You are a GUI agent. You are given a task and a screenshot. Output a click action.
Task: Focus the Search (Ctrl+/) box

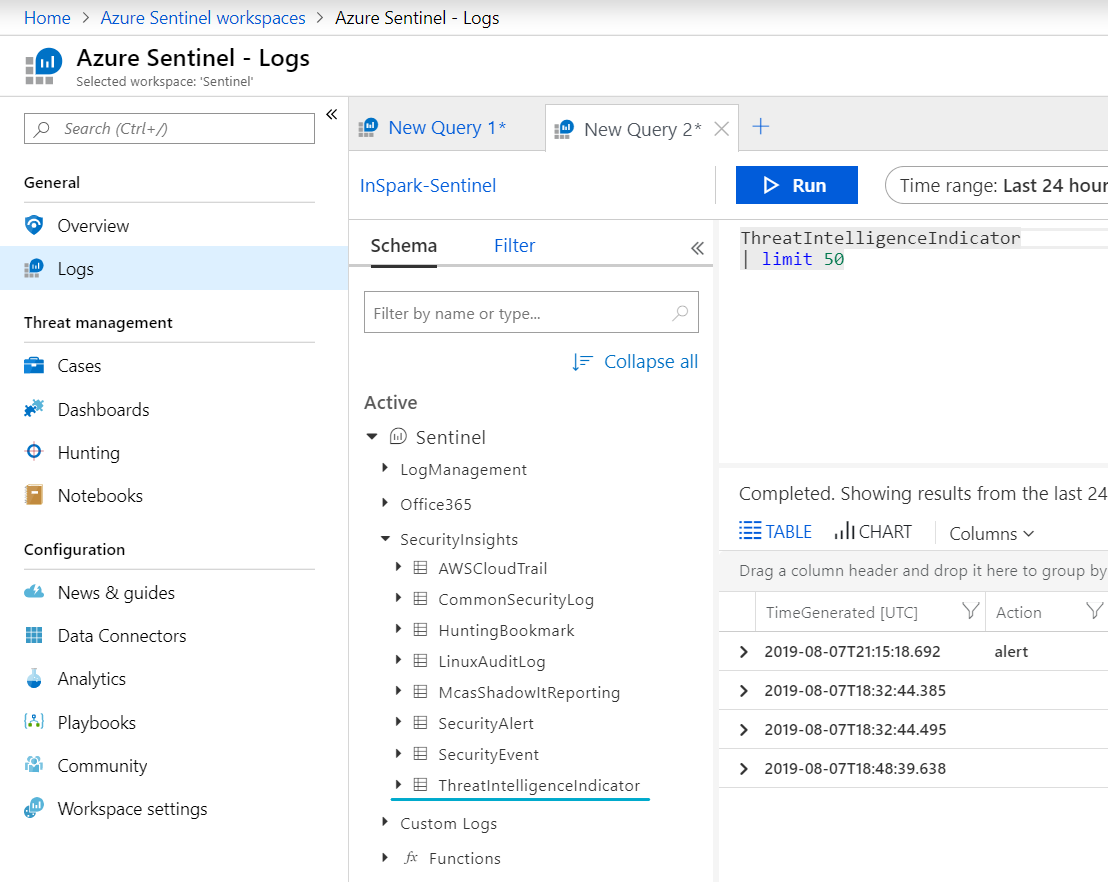click(170, 129)
